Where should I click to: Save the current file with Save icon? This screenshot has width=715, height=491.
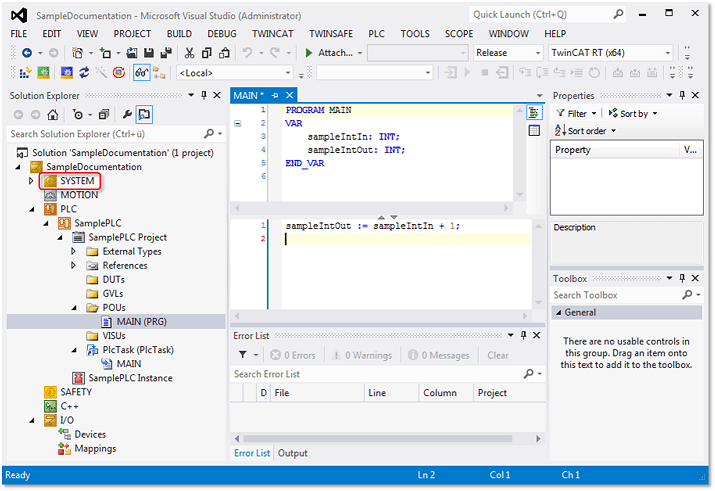click(x=149, y=53)
